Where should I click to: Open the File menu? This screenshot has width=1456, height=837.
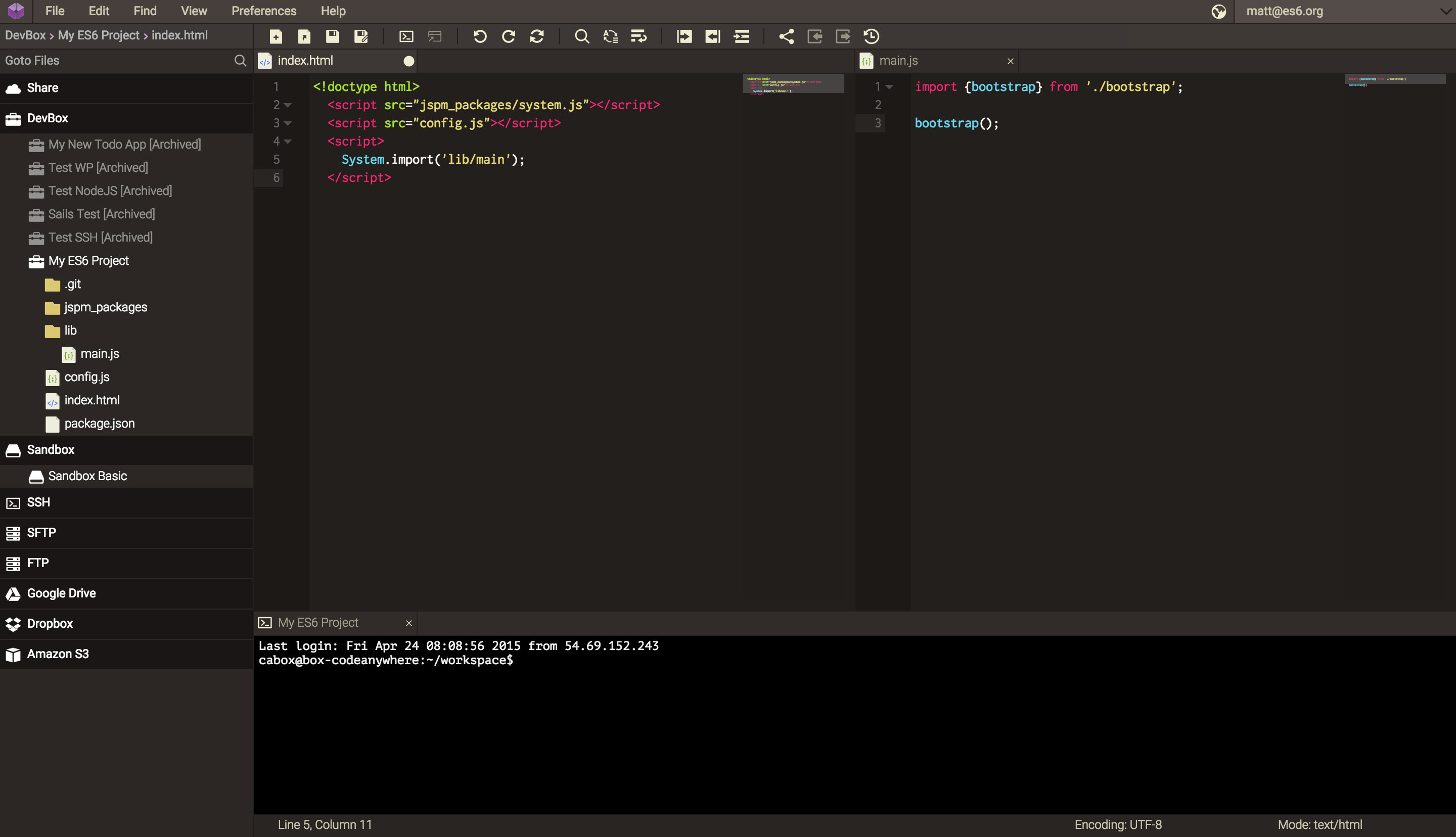click(x=55, y=11)
